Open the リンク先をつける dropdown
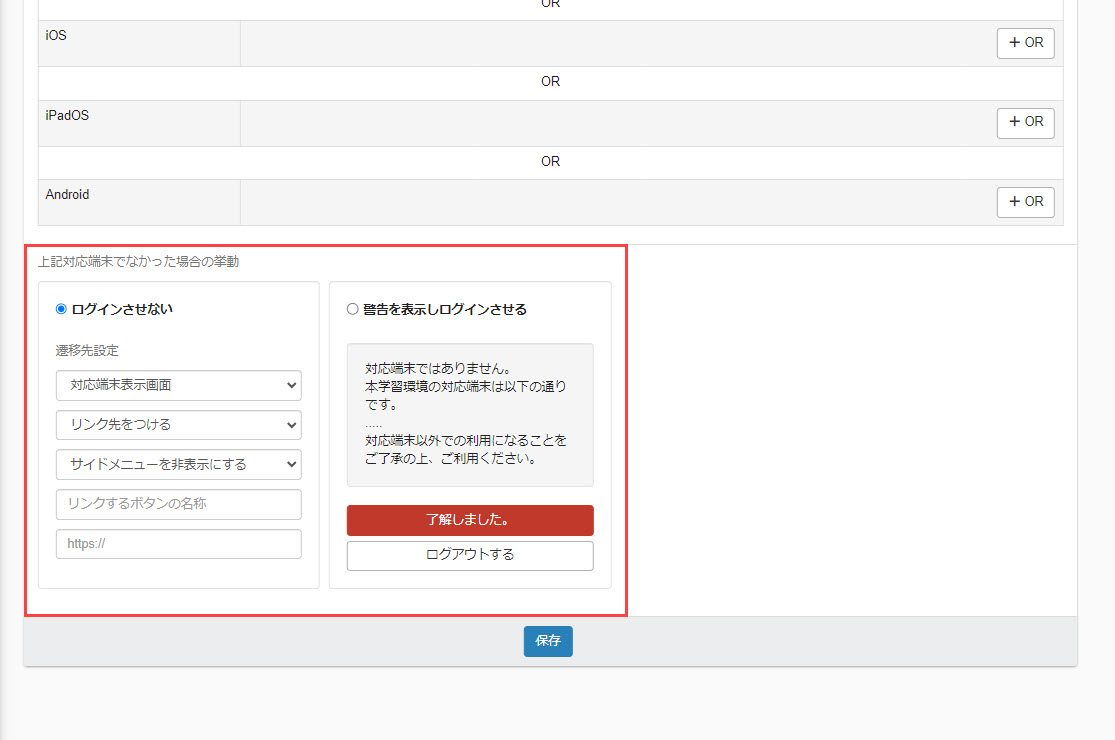Screen dimensions: 1115x740 (178, 425)
